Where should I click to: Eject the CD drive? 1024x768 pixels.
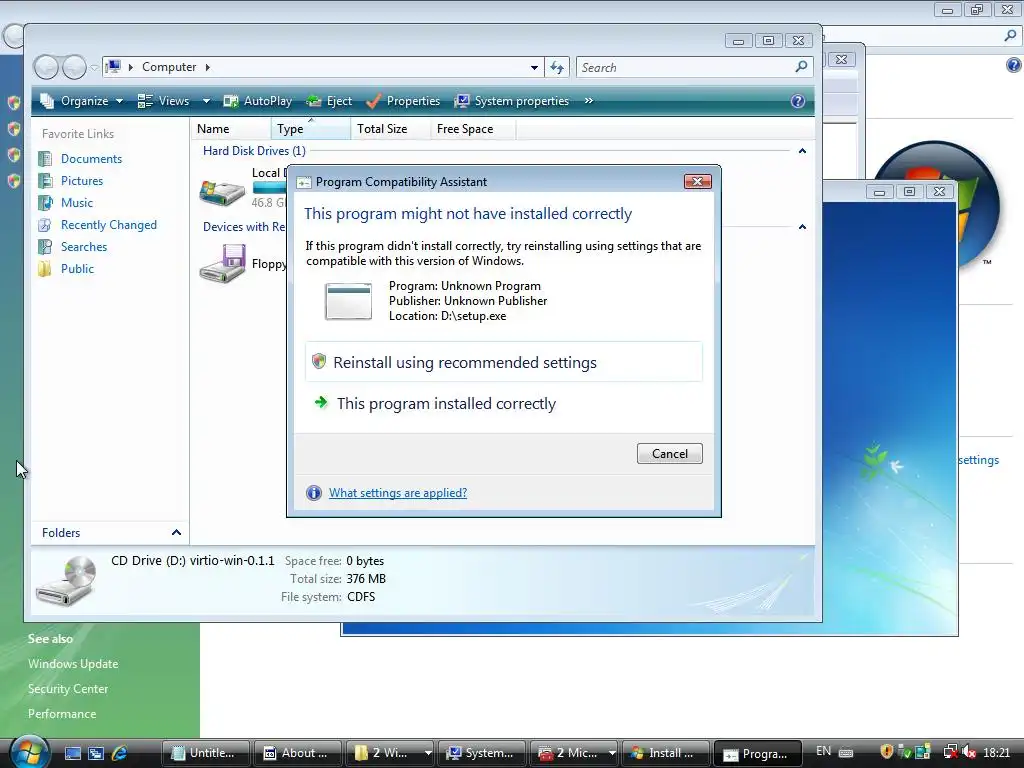point(329,101)
